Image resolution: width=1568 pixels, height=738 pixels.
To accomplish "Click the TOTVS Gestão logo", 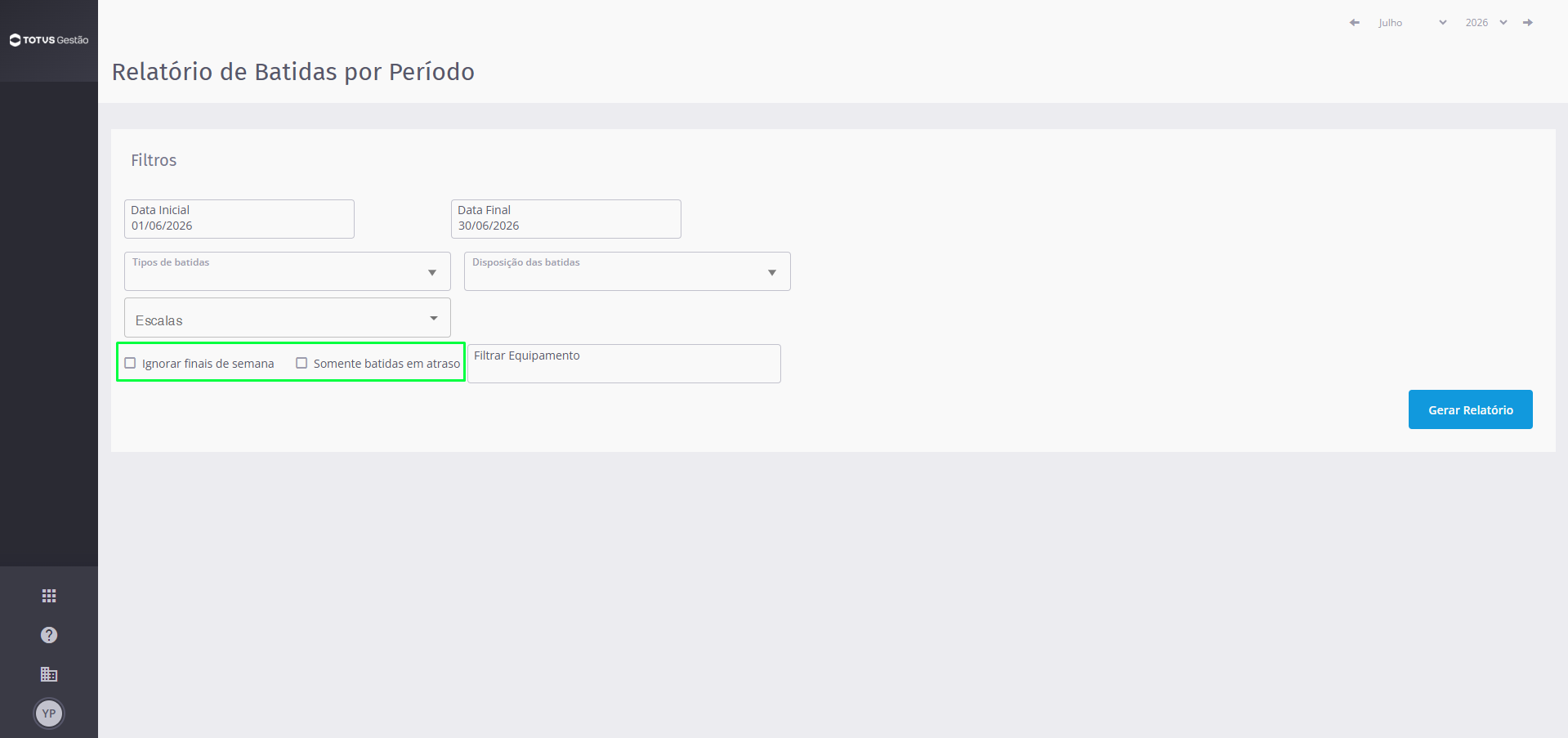I will (x=49, y=40).
